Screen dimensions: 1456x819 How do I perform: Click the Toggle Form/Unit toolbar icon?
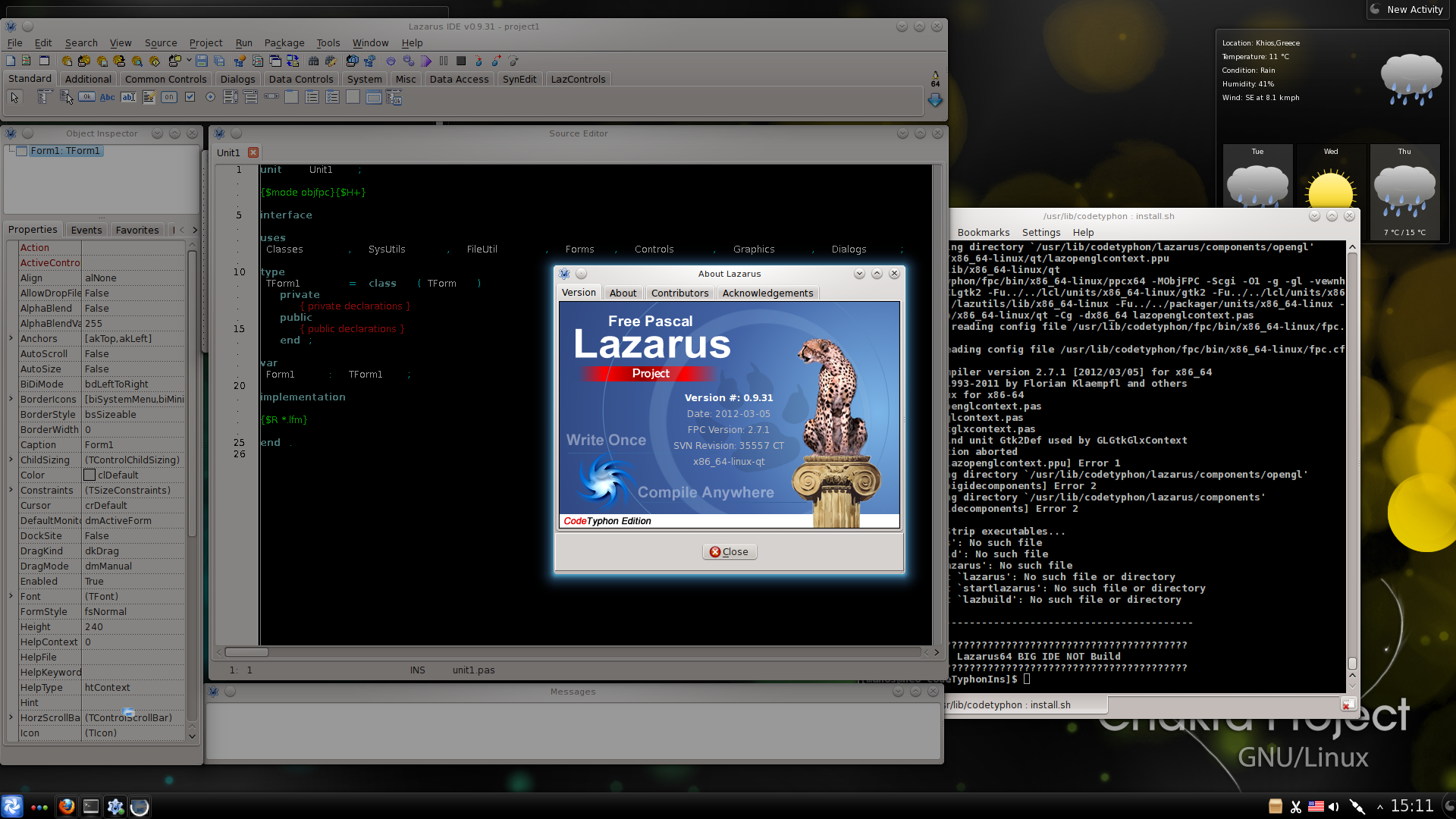coord(293,61)
